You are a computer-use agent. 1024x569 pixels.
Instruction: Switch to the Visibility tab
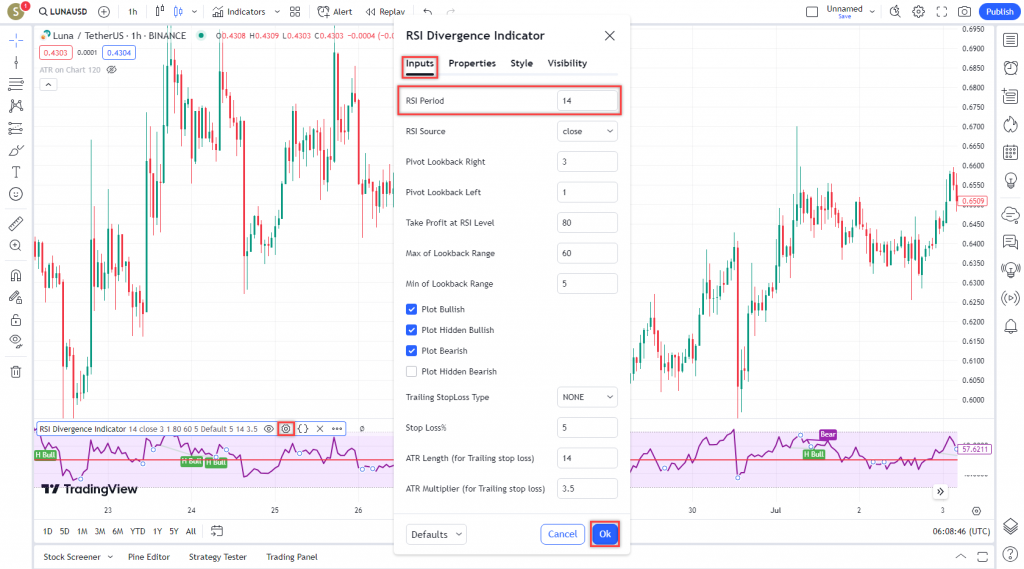pyautogui.click(x=567, y=63)
